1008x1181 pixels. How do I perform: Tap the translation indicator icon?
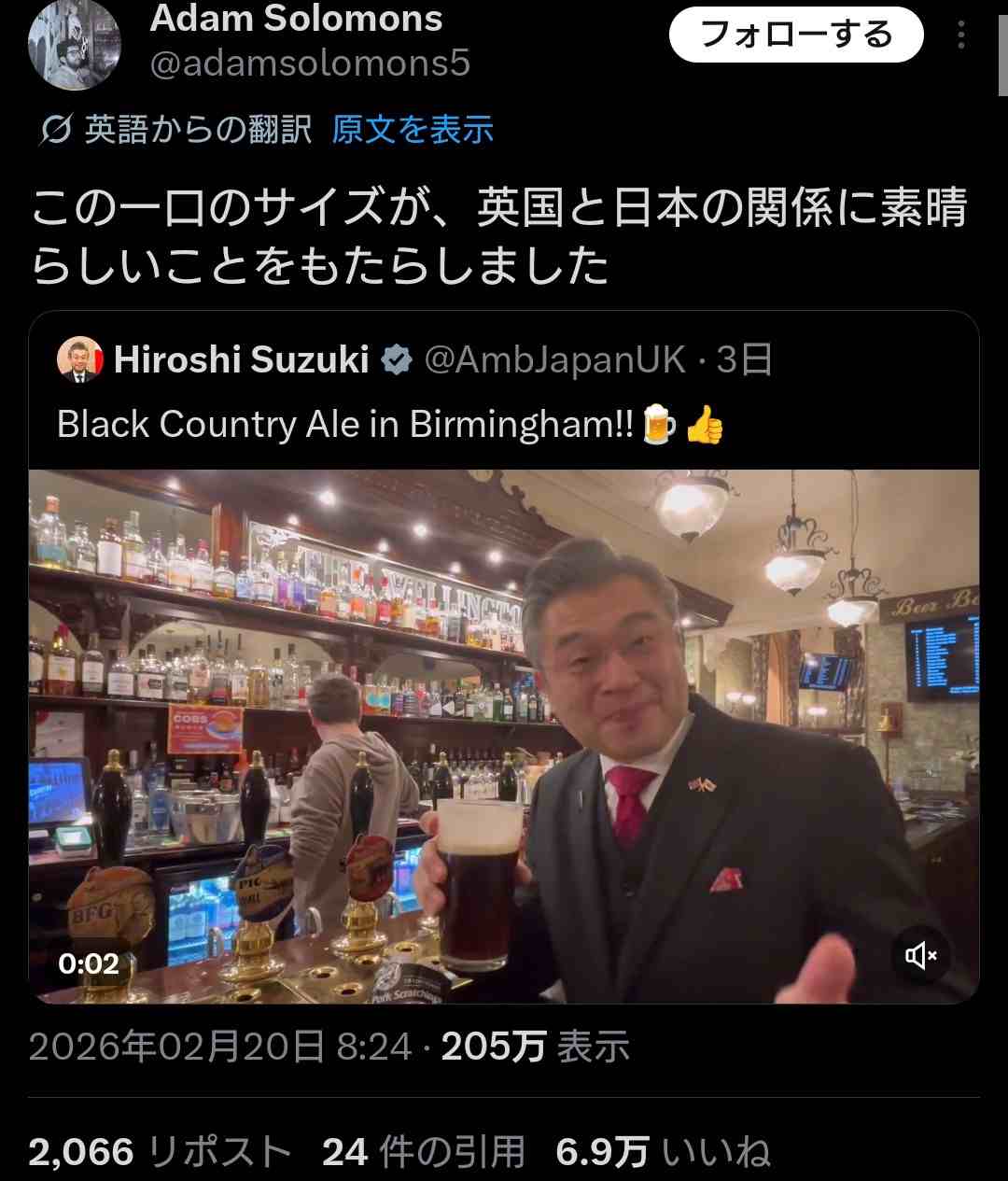tap(55, 130)
